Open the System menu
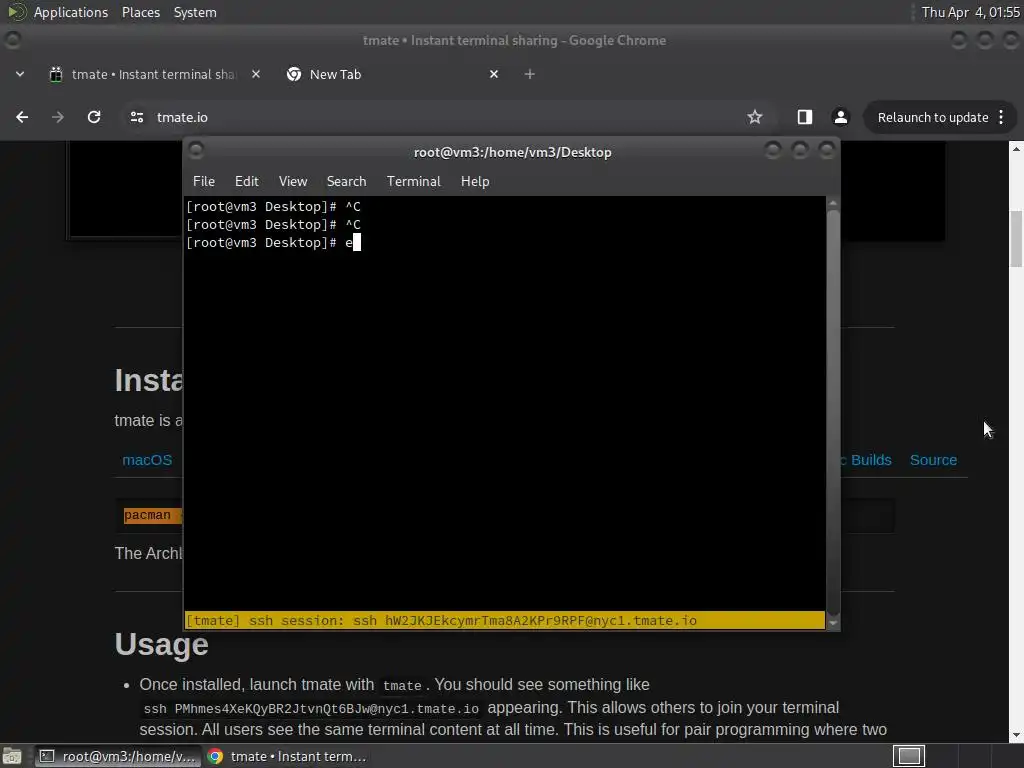 pos(195,12)
